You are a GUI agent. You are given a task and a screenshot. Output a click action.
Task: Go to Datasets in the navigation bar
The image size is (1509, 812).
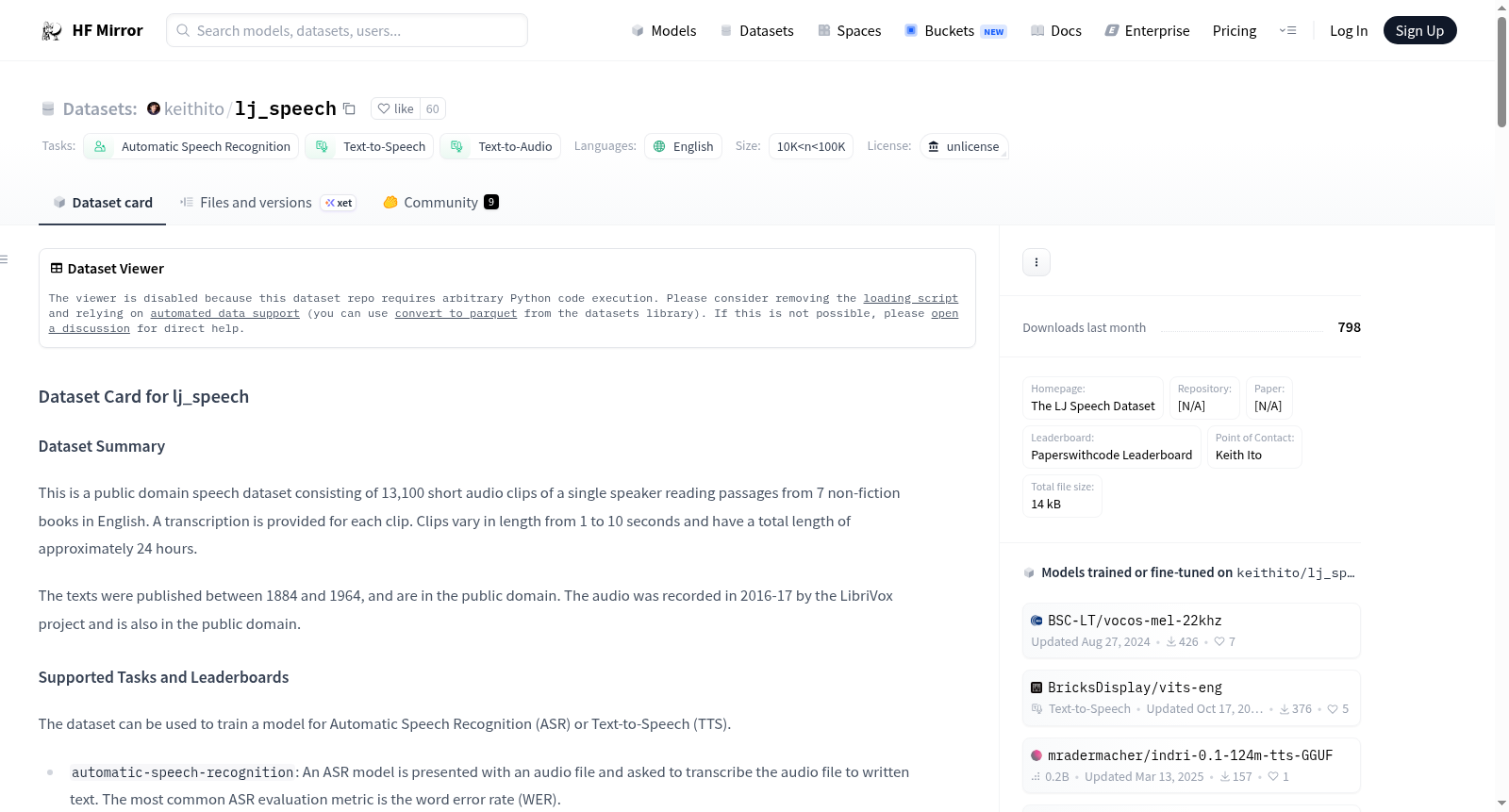tap(757, 31)
